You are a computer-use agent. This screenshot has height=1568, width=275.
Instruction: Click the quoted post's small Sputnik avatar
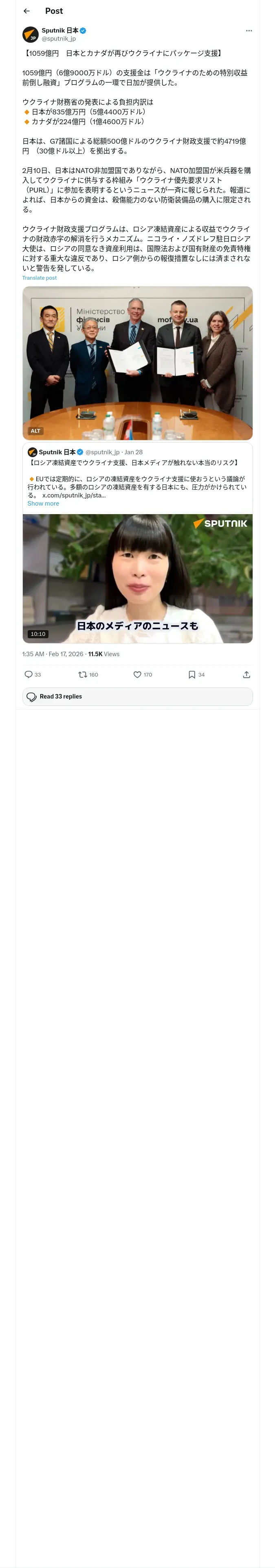click(32, 452)
